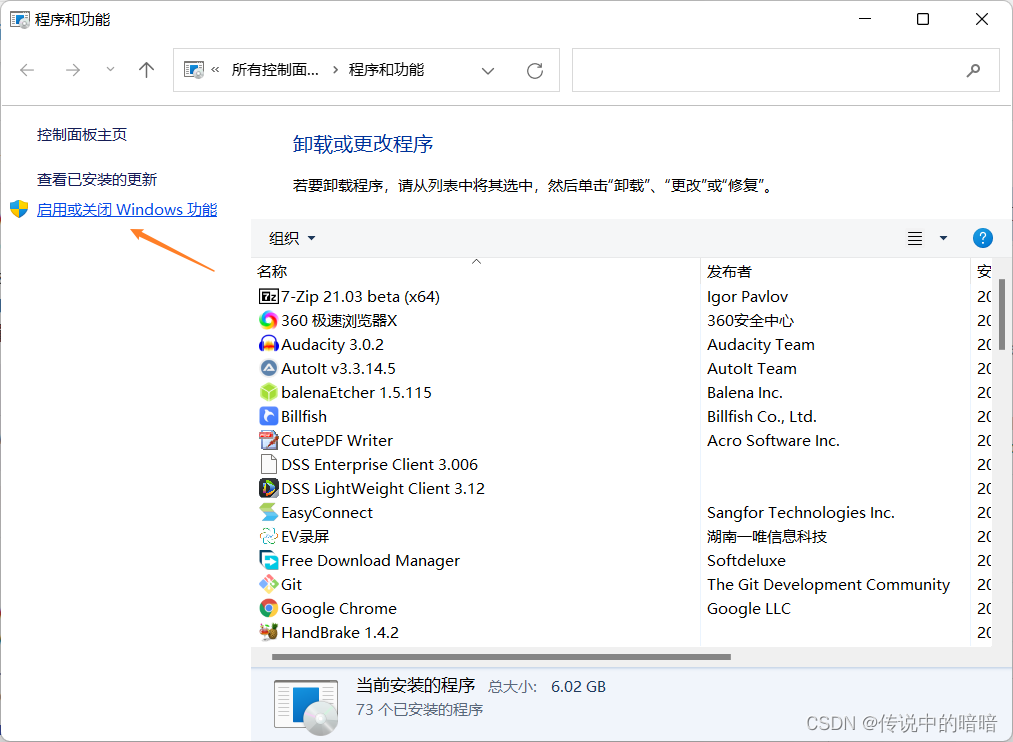Screen dimensions: 1013x742
Task: Click the DSS Enterprise Client blank icon
Action: tap(268, 464)
